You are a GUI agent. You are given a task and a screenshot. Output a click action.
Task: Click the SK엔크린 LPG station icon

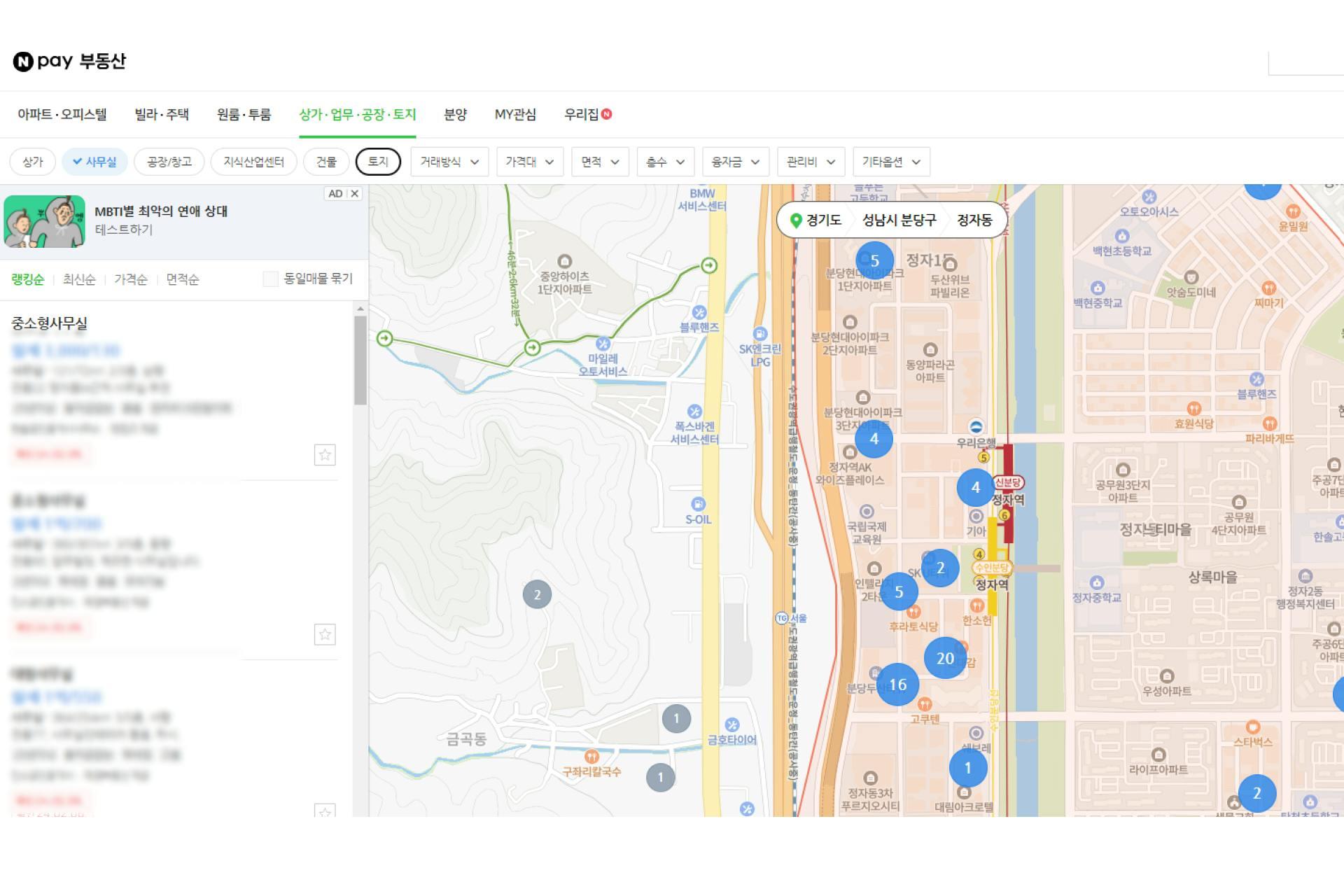tap(760, 334)
